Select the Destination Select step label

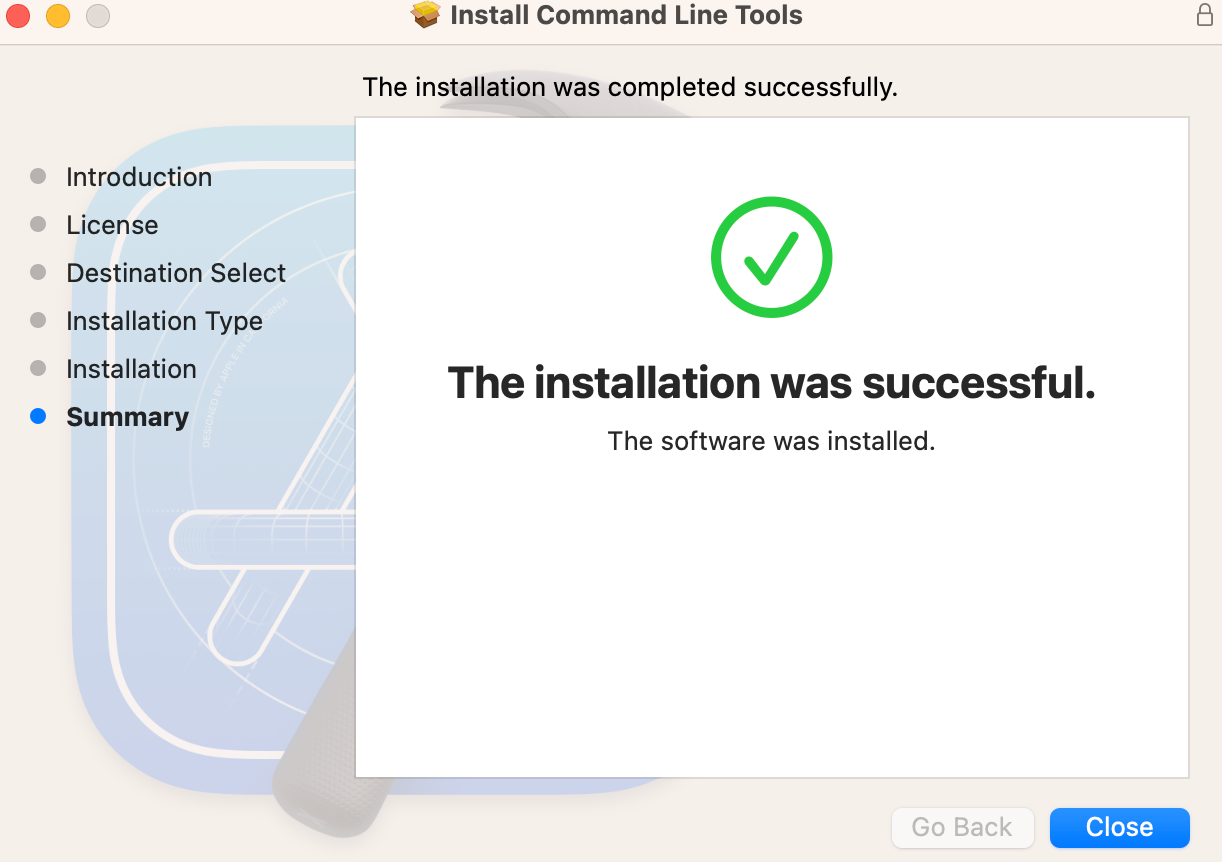(x=176, y=273)
